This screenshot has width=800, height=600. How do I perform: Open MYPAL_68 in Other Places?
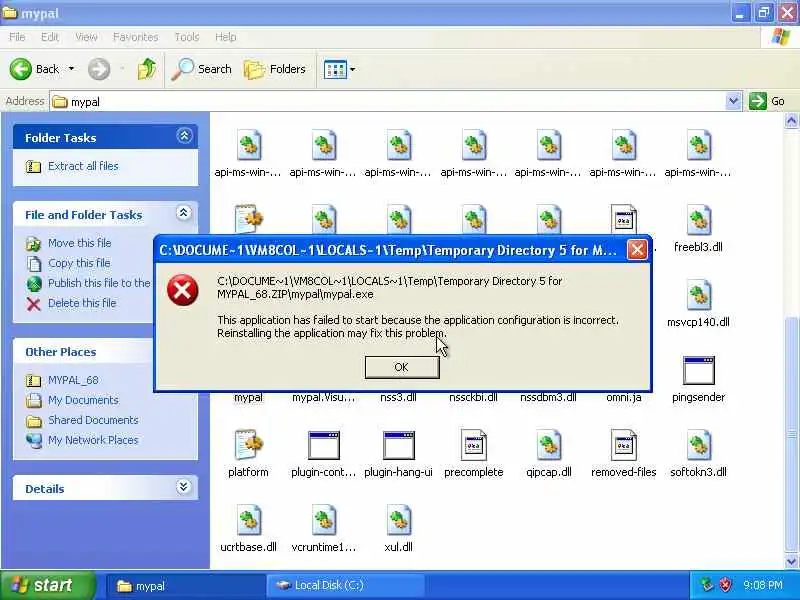(x=73, y=380)
